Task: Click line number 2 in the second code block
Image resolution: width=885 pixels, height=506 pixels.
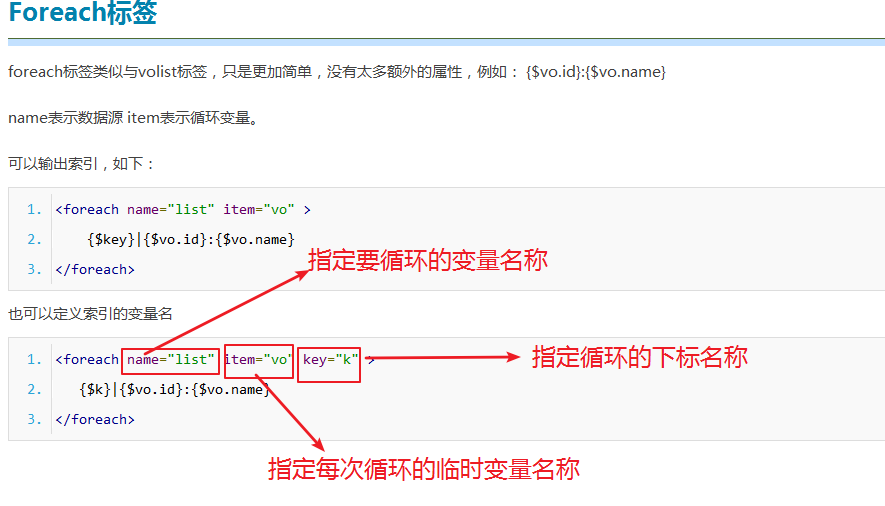Action: 34,389
